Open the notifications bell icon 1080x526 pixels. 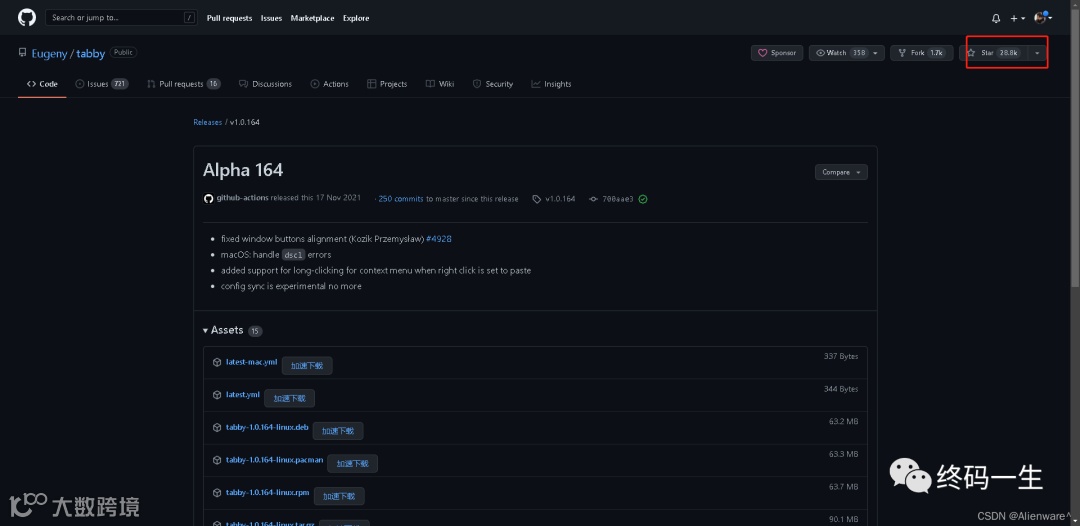point(996,19)
